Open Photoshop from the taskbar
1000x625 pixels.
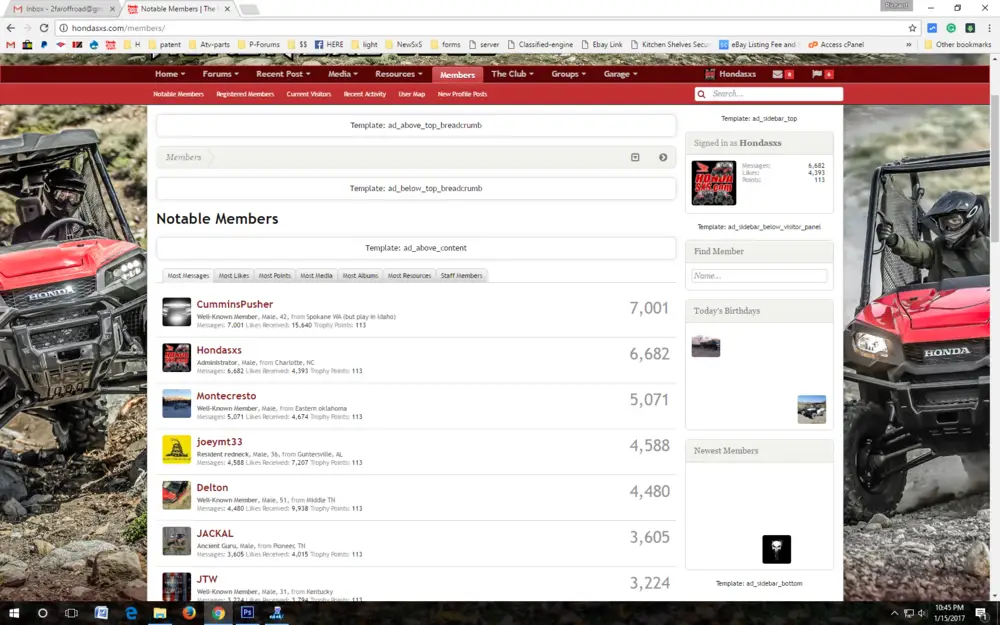(247, 613)
